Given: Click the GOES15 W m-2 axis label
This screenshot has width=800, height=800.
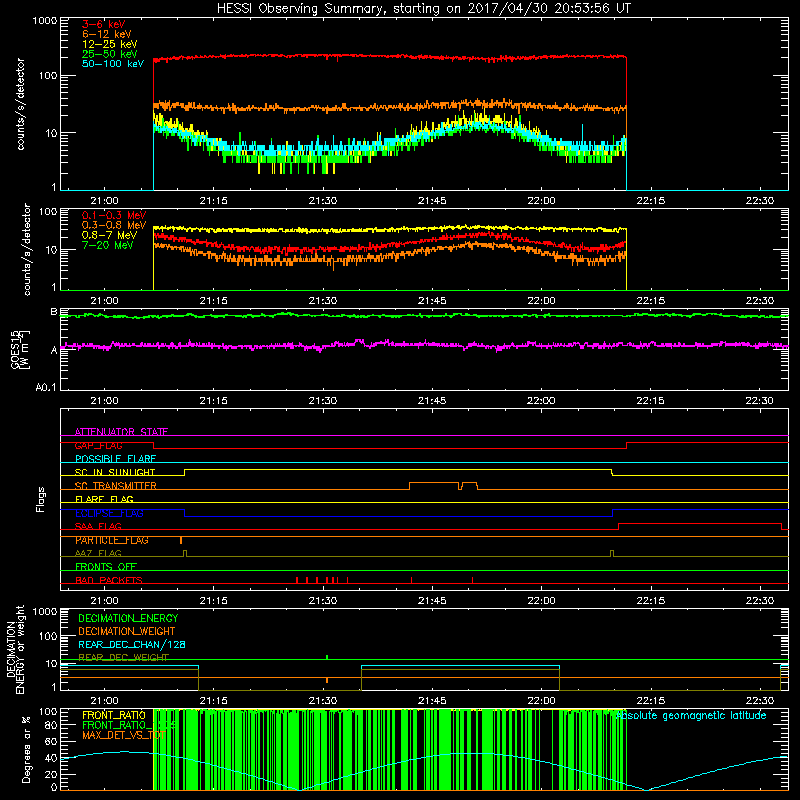Looking at the screenshot, I should click(x=19, y=349).
